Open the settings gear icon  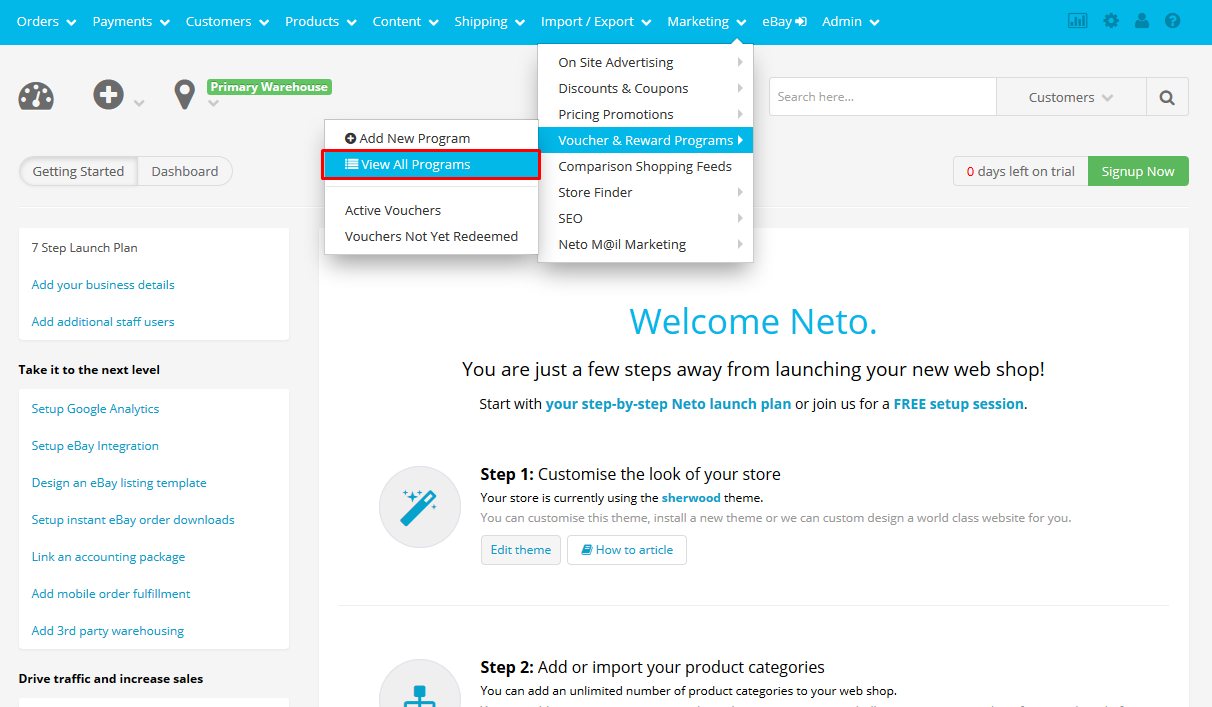point(1111,21)
